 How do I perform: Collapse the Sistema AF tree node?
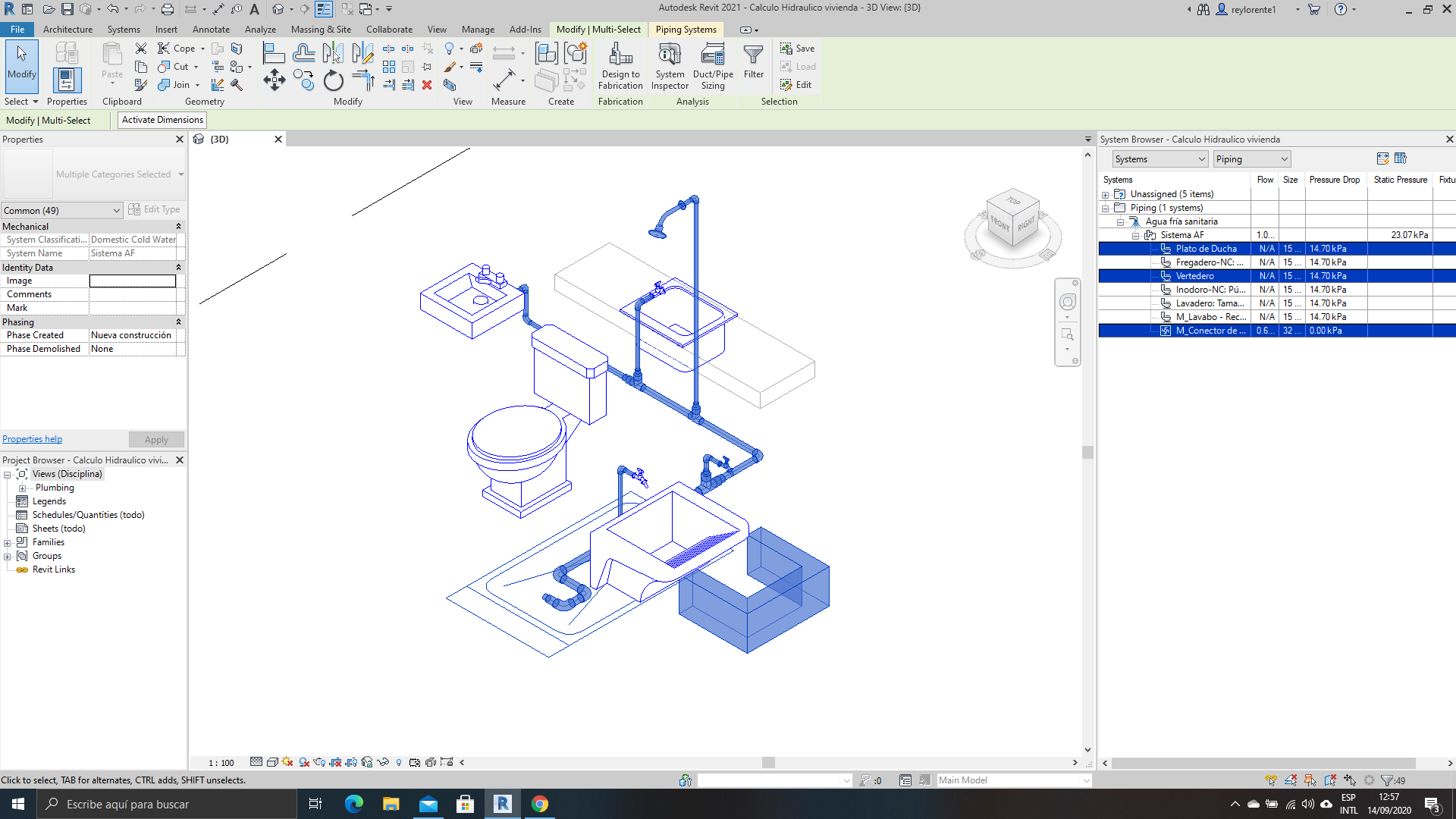coord(1135,235)
